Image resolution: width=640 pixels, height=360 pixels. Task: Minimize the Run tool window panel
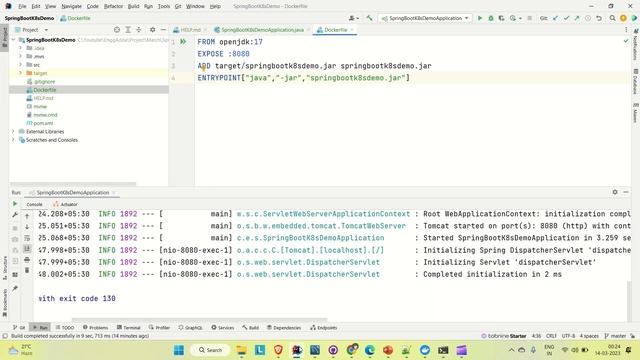click(626, 192)
